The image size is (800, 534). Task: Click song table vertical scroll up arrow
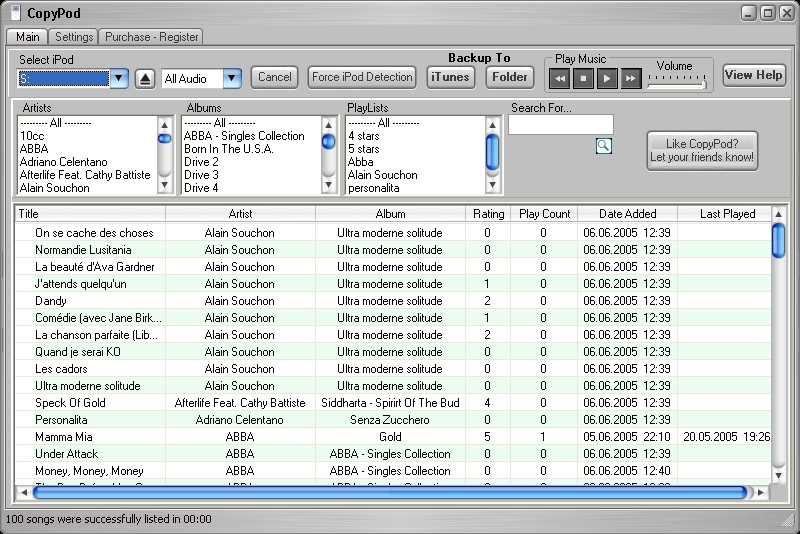coord(778,214)
